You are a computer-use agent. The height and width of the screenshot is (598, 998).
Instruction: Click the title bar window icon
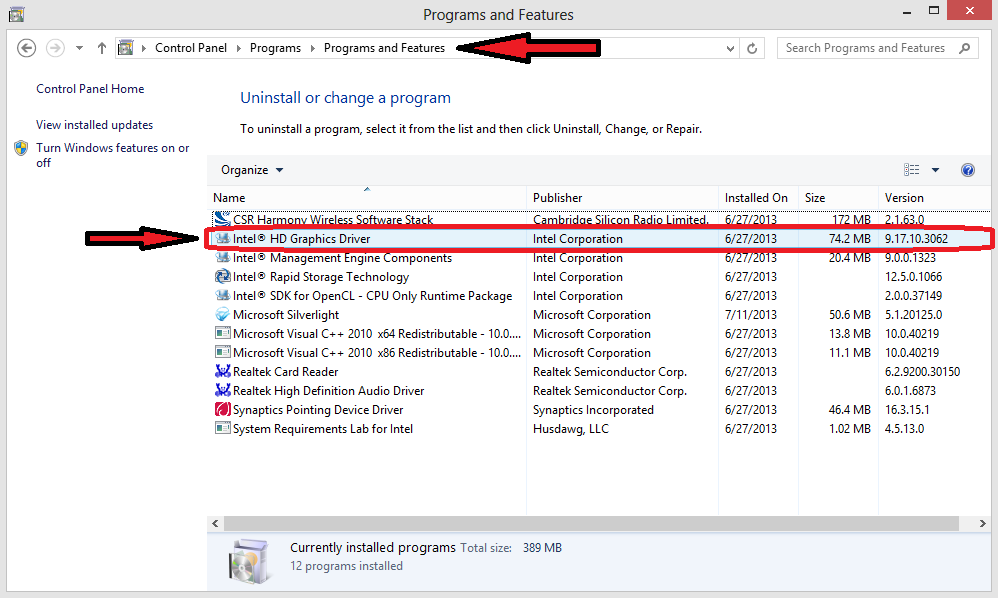pyautogui.click(x=17, y=14)
